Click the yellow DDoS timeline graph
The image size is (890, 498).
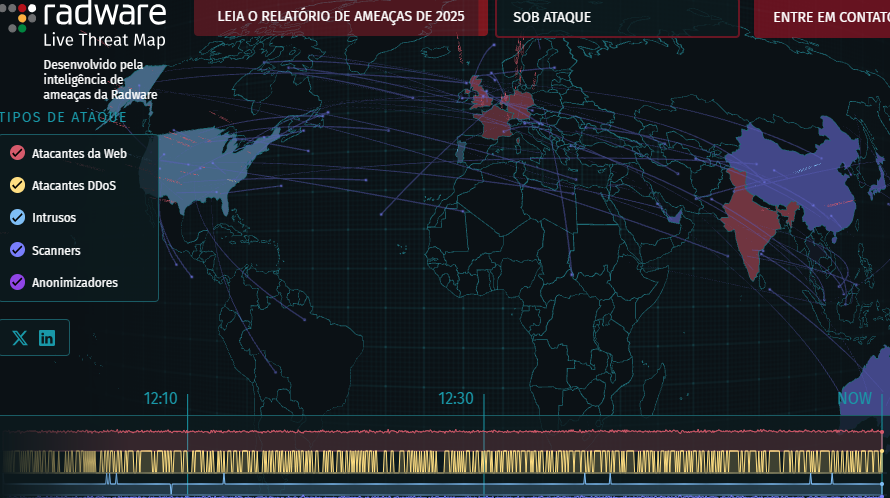tap(443, 462)
